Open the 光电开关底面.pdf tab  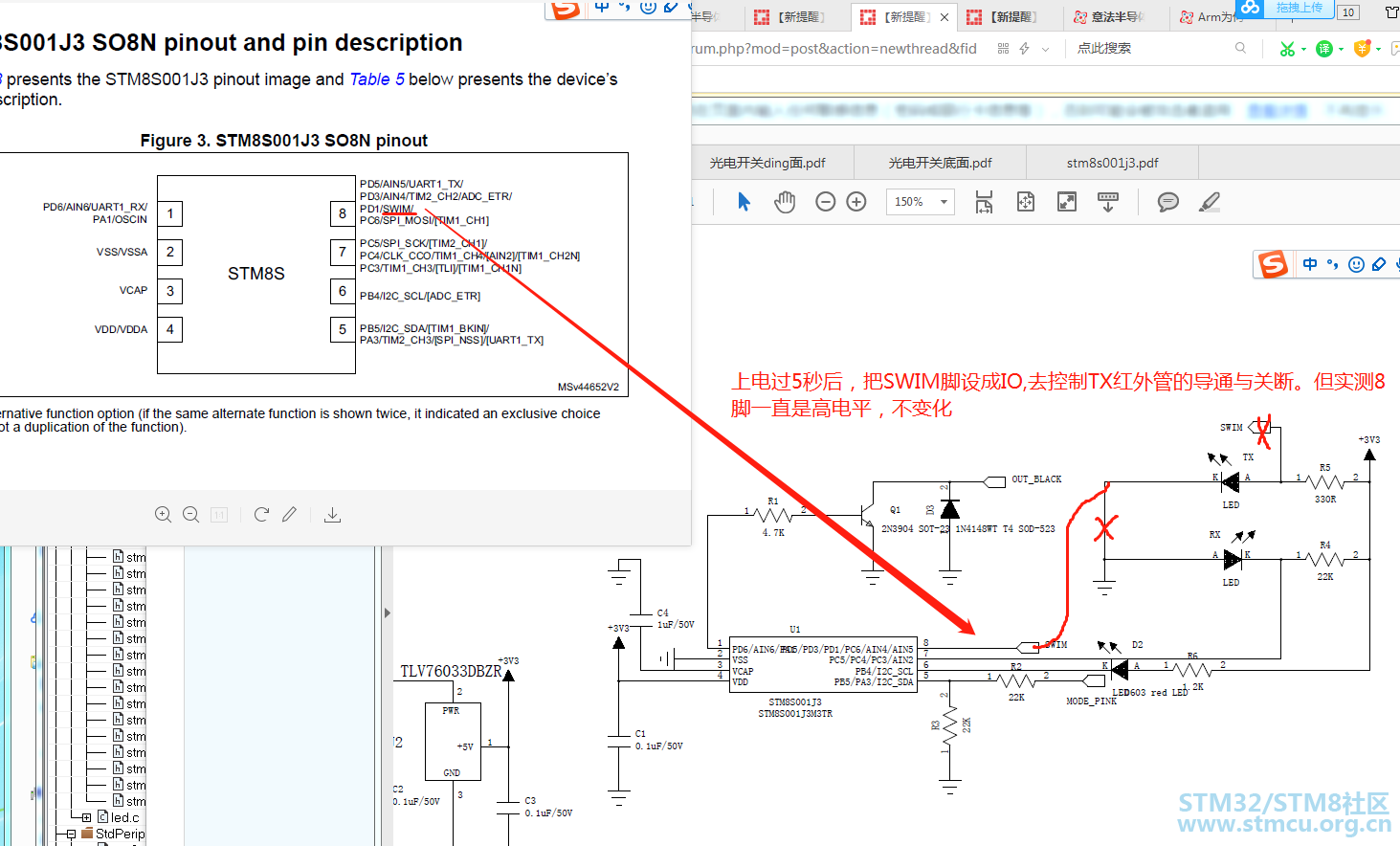pyautogui.click(x=940, y=163)
